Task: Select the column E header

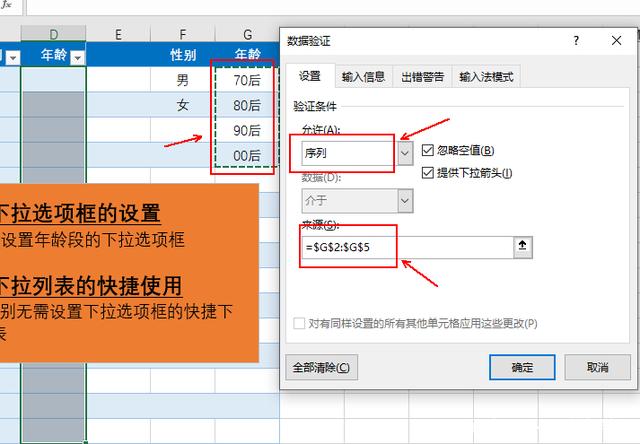Action: click(118, 34)
